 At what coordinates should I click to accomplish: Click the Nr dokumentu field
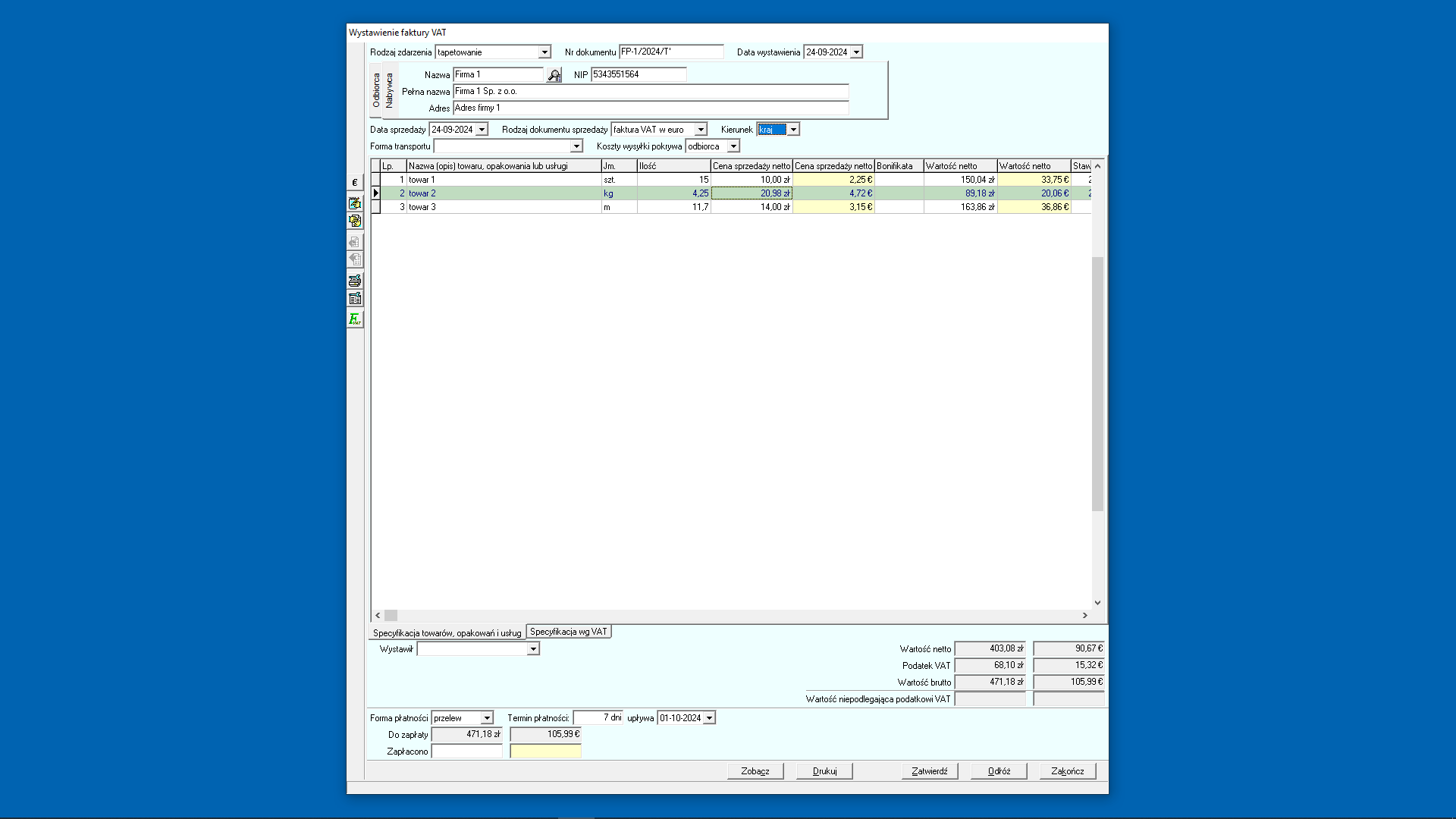(671, 52)
